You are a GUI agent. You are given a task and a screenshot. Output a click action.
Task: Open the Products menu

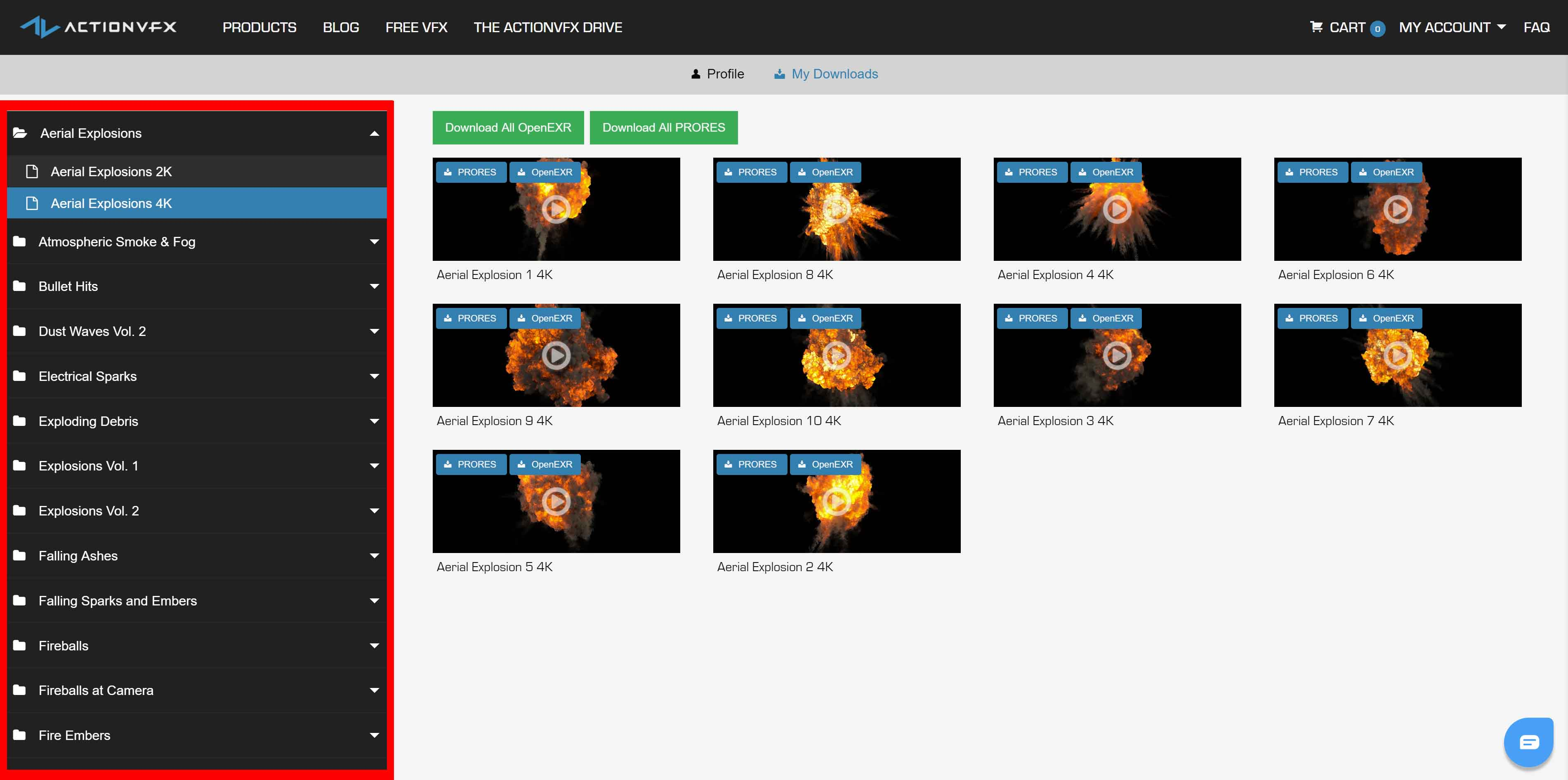[x=259, y=27]
